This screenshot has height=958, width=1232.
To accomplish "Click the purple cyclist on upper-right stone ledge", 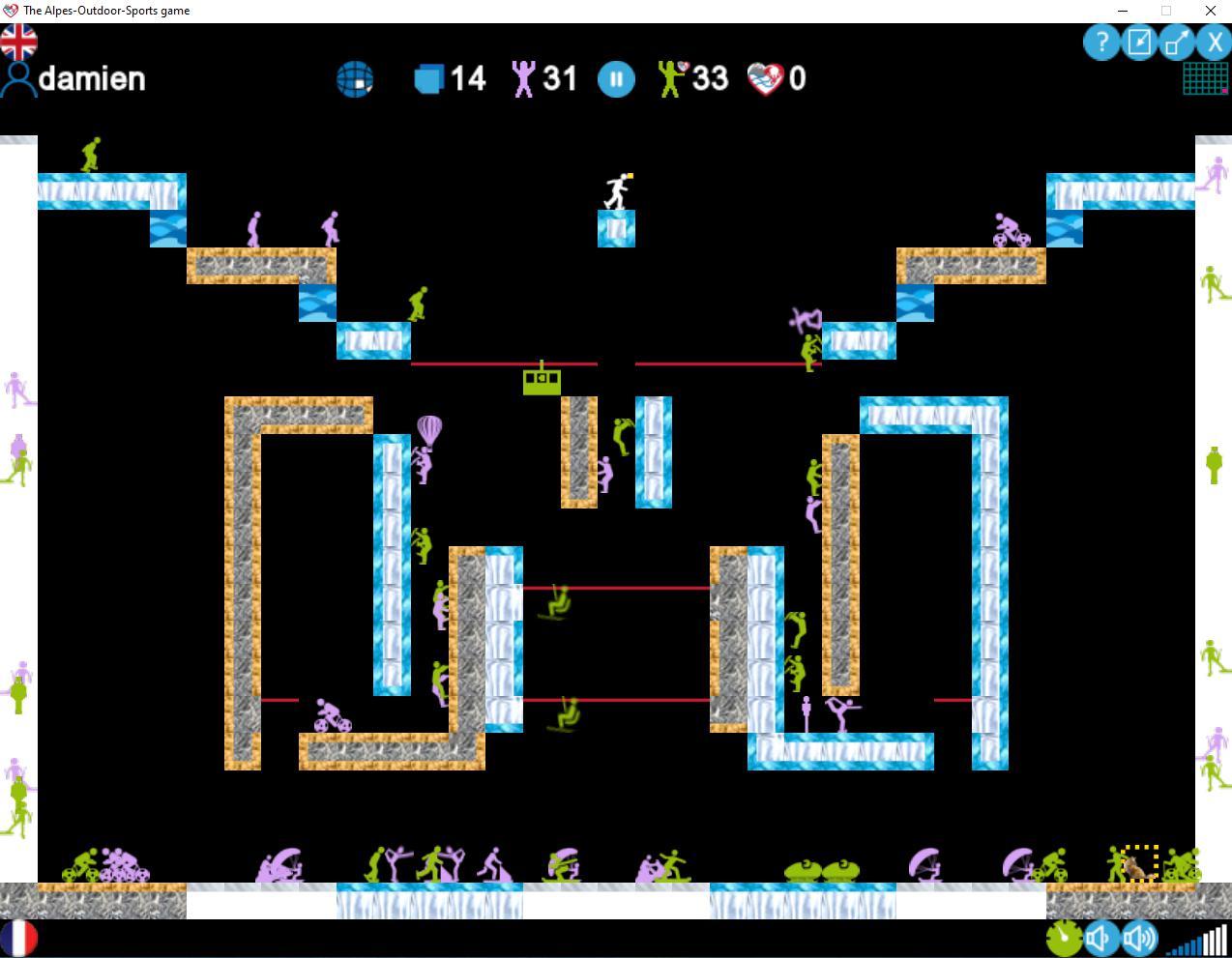I will (1012, 230).
